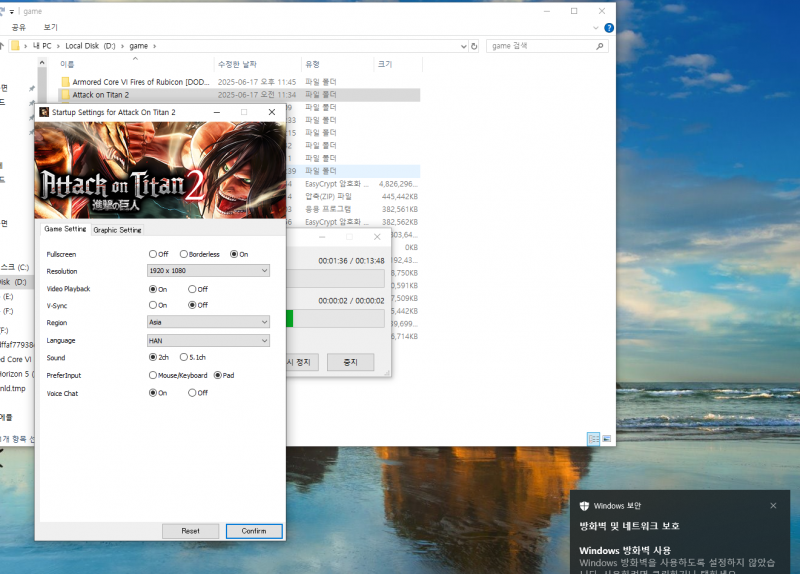Select Pad as PreferInput
The image size is (800, 574).
(x=218, y=375)
